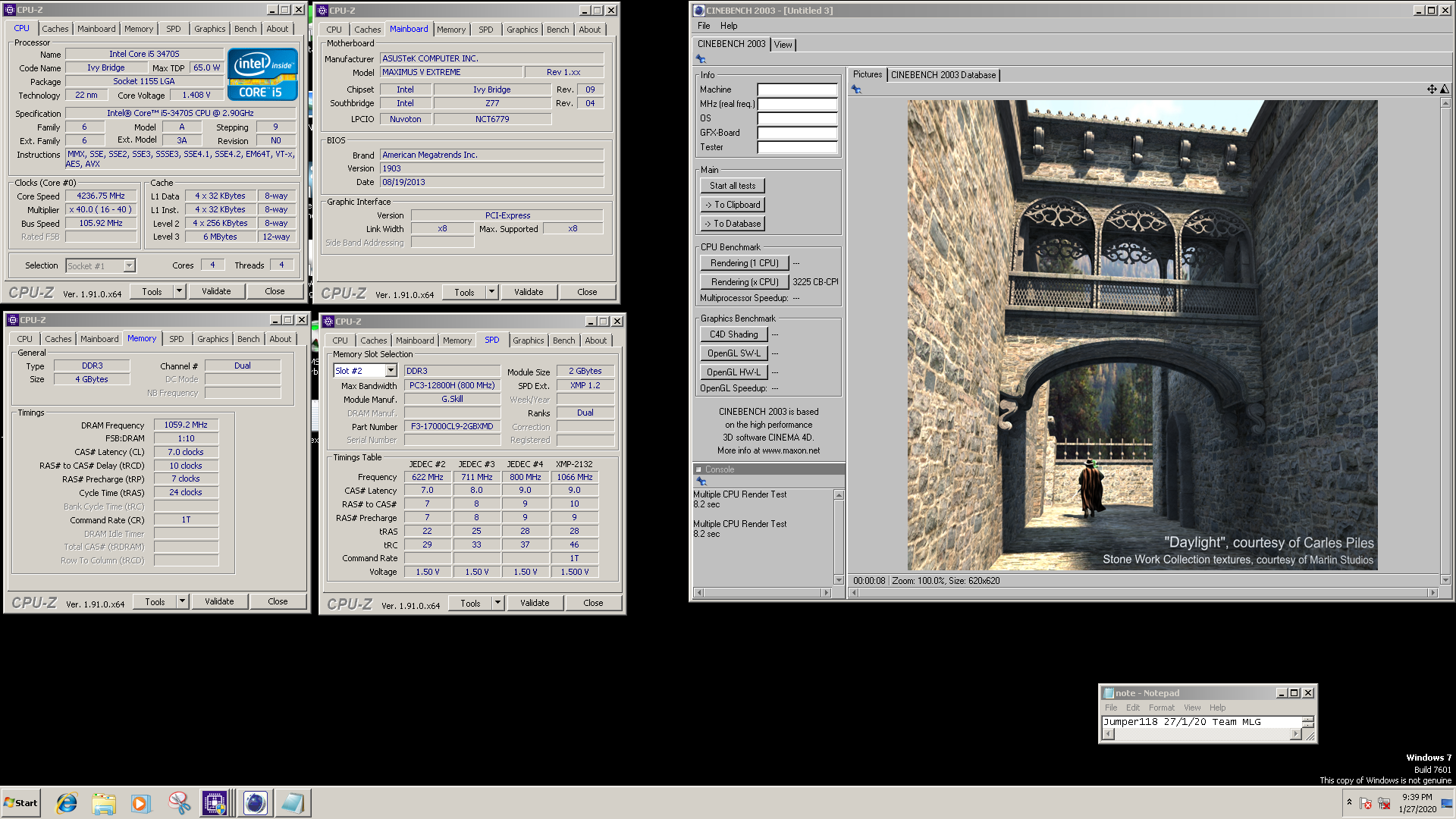The width and height of the screenshot is (1456, 819).
Task: Click the Notepad text area with Jumper118
Action: point(1202,722)
